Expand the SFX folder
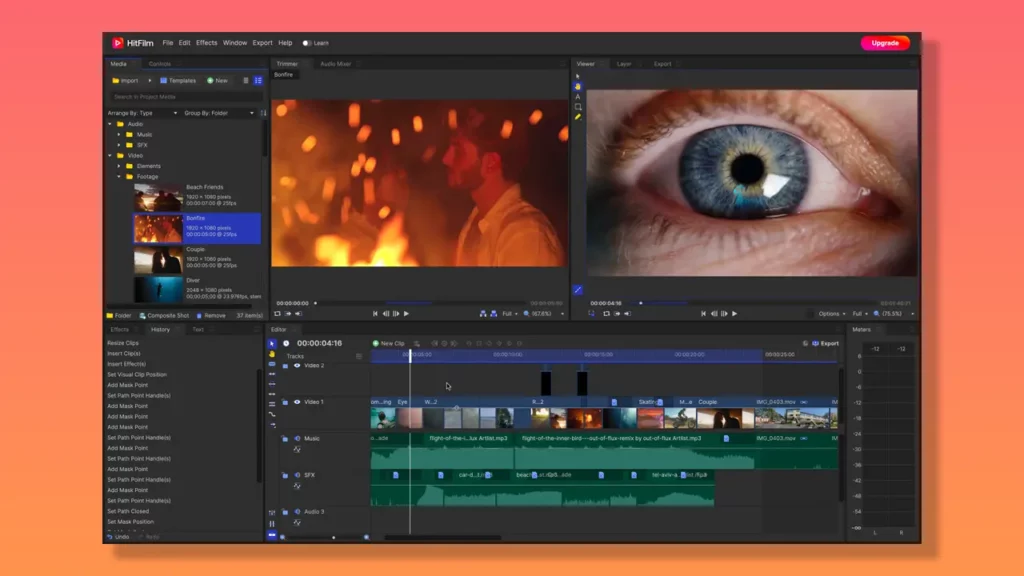This screenshot has height=576, width=1024. (x=119, y=145)
